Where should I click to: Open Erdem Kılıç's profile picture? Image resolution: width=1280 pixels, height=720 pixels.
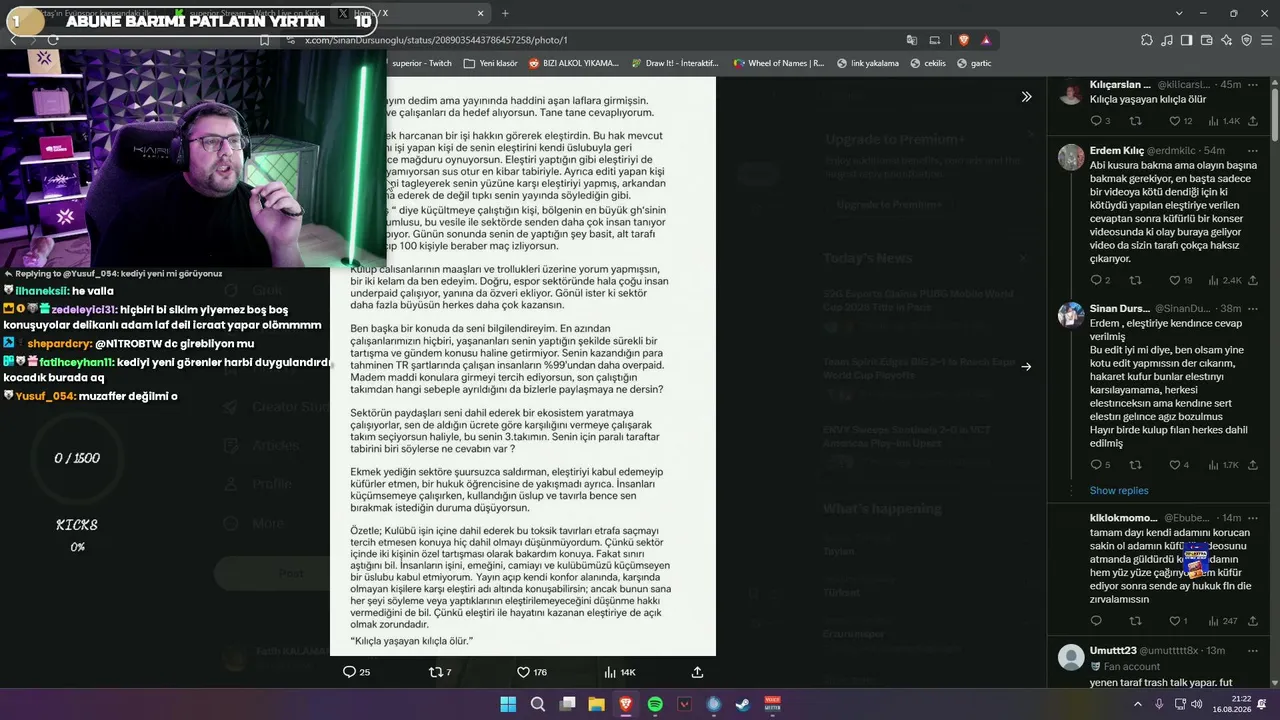click(1071, 157)
